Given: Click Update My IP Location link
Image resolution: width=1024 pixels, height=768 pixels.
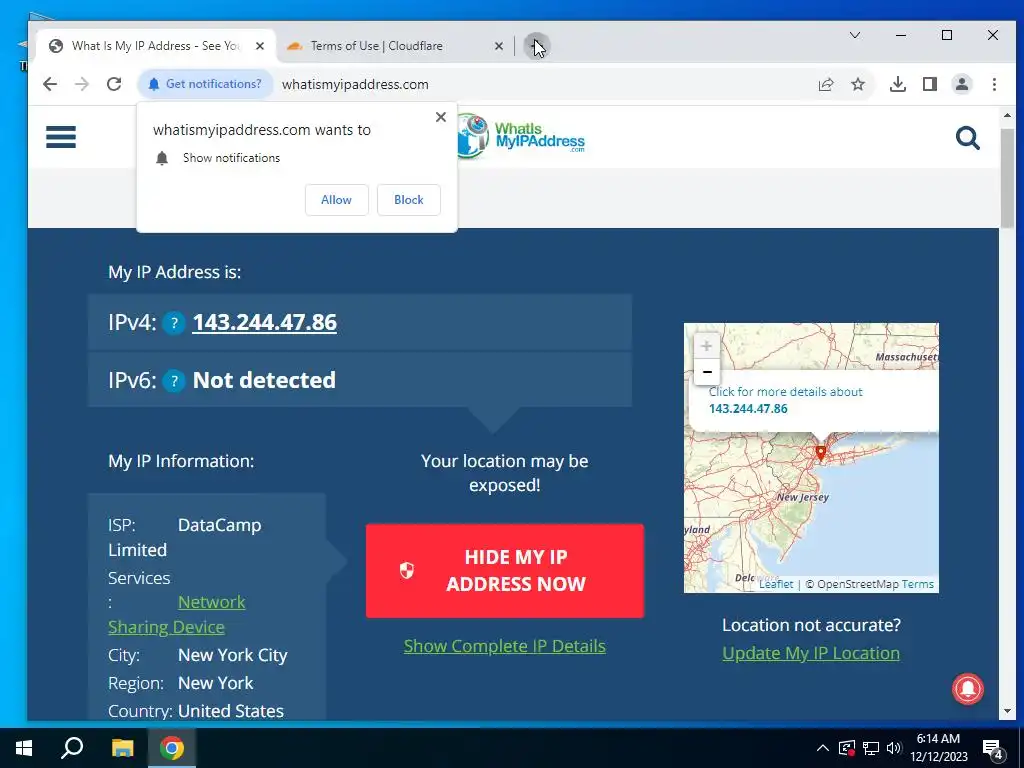Looking at the screenshot, I should [x=811, y=653].
